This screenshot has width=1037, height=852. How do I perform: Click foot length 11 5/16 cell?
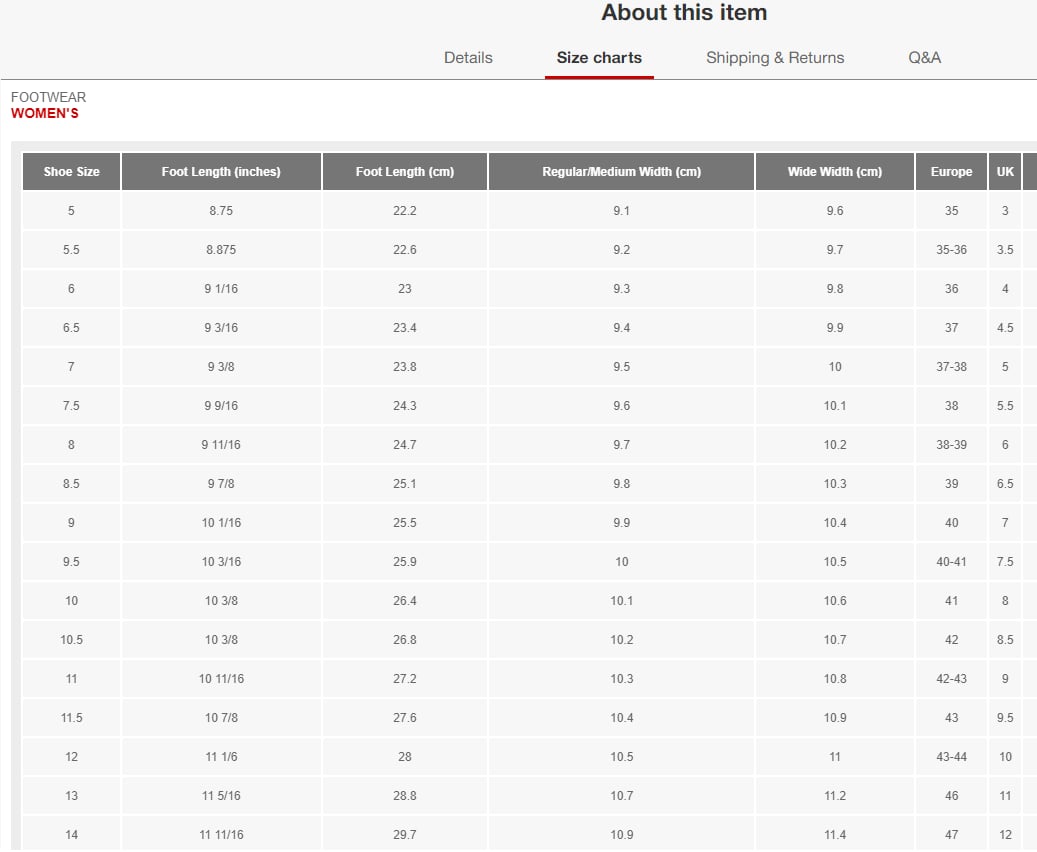point(221,796)
